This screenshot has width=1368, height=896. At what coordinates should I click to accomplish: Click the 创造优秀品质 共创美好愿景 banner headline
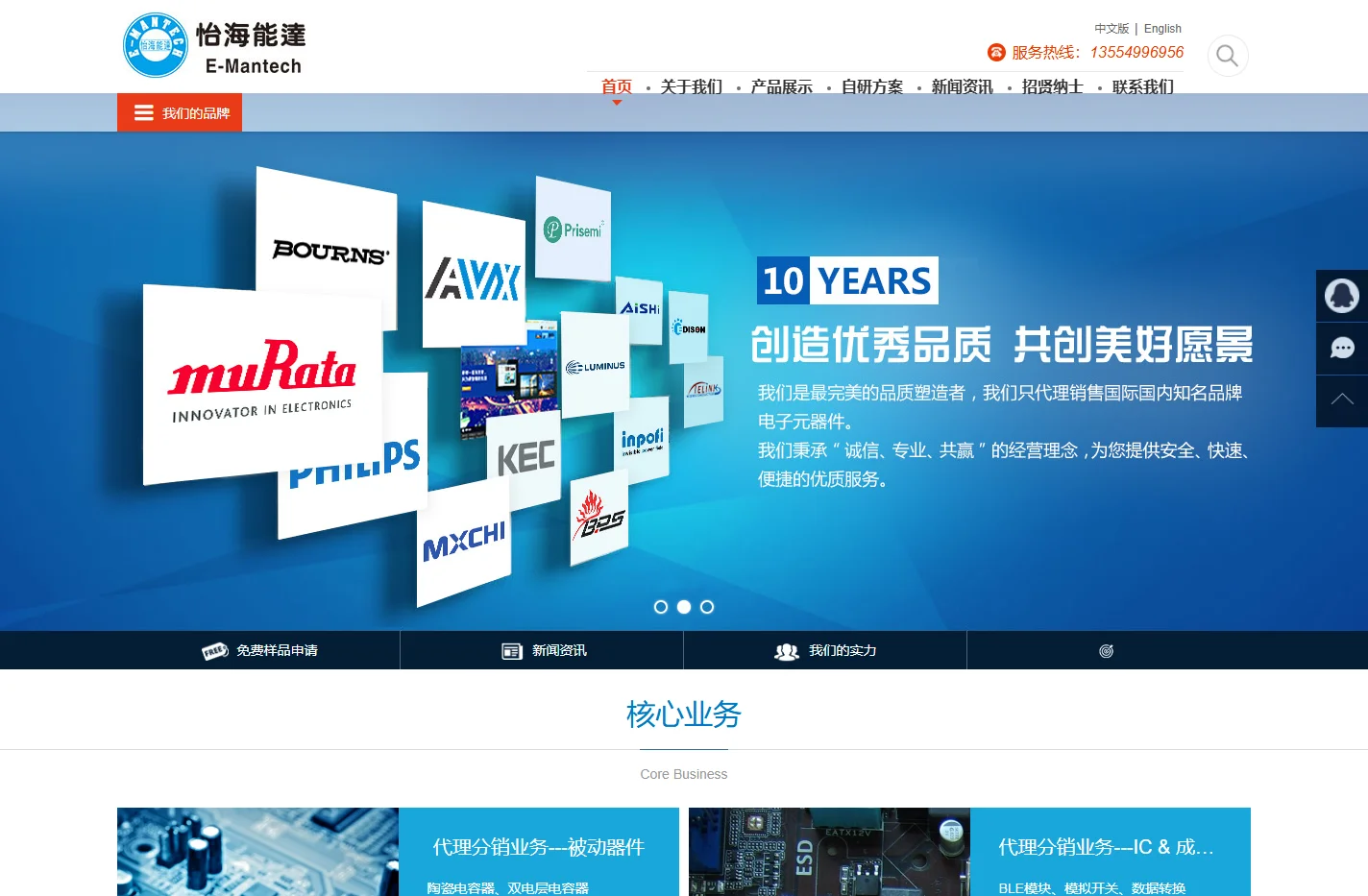(x=1002, y=345)
